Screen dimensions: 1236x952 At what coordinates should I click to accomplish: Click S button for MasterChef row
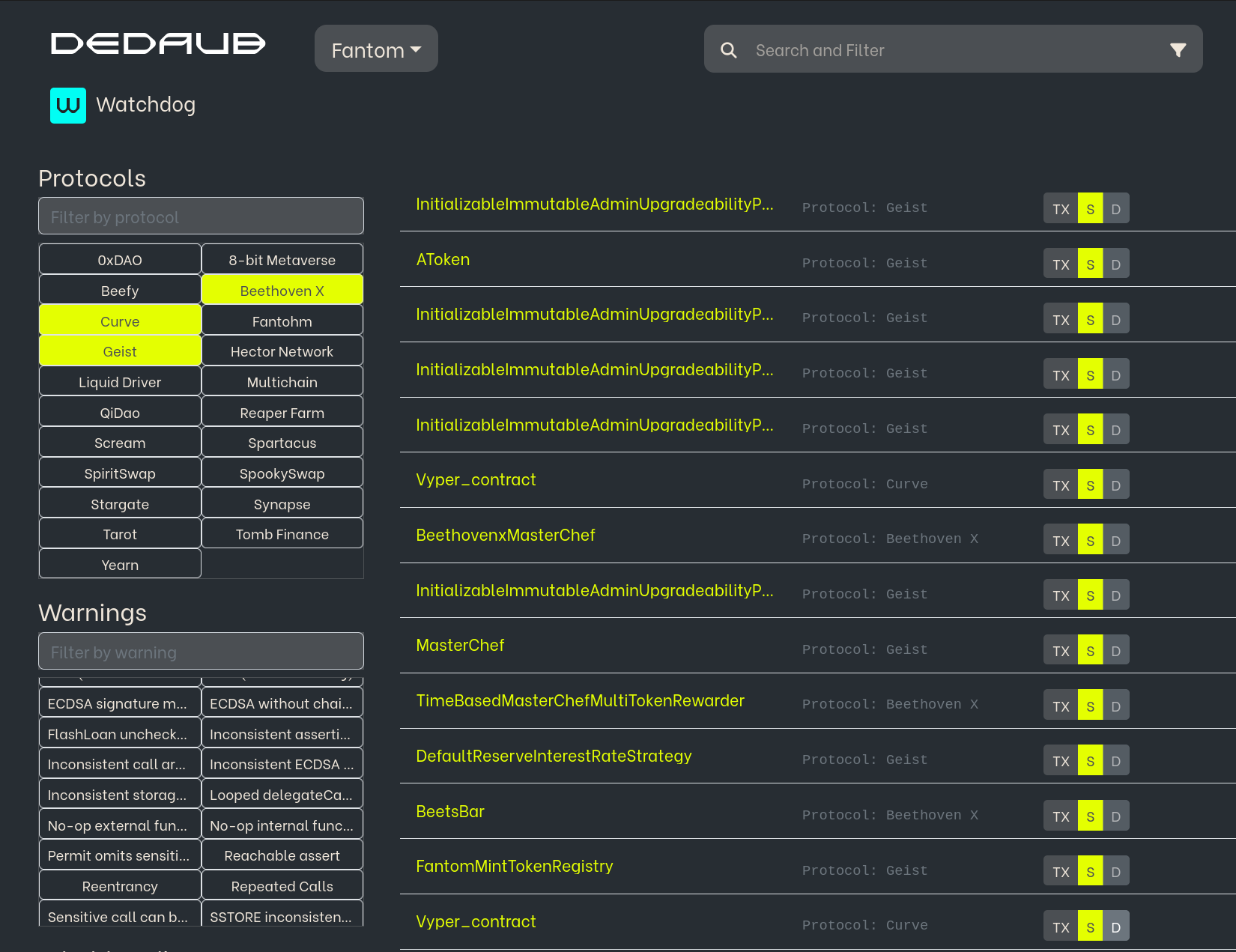click(1090, 650)
